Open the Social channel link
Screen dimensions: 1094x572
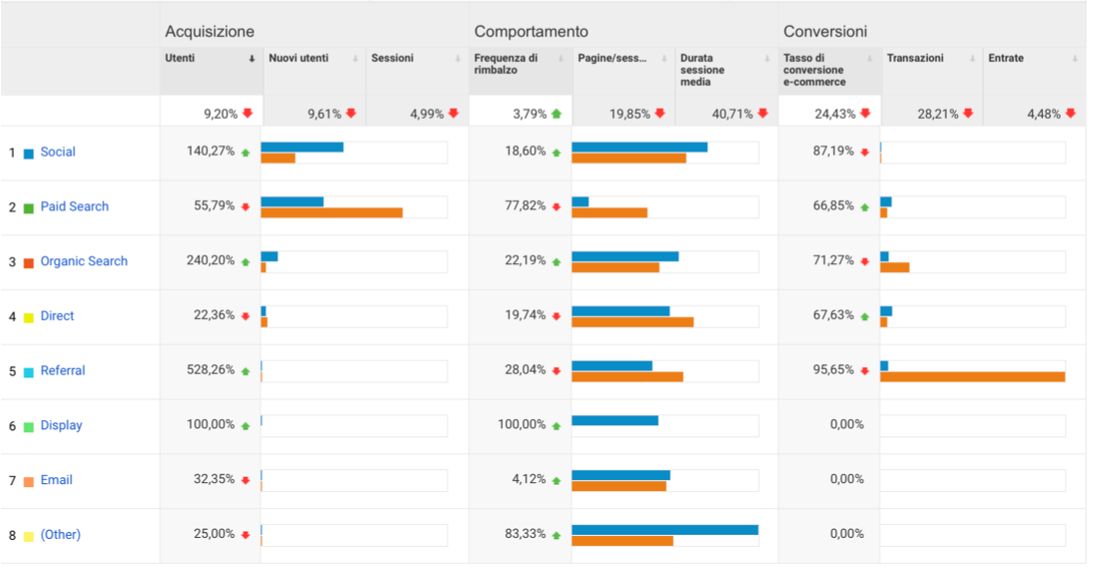point(58,152)
